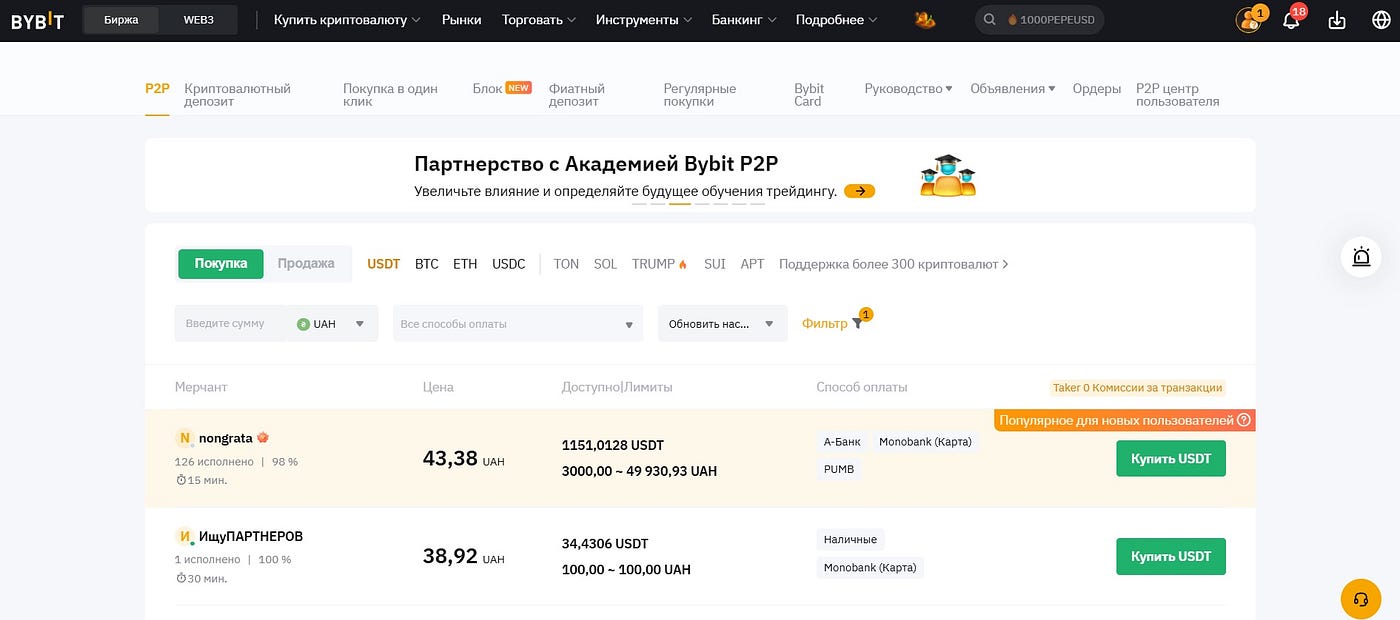Select the Покупка toggle

tap(221, 264)
